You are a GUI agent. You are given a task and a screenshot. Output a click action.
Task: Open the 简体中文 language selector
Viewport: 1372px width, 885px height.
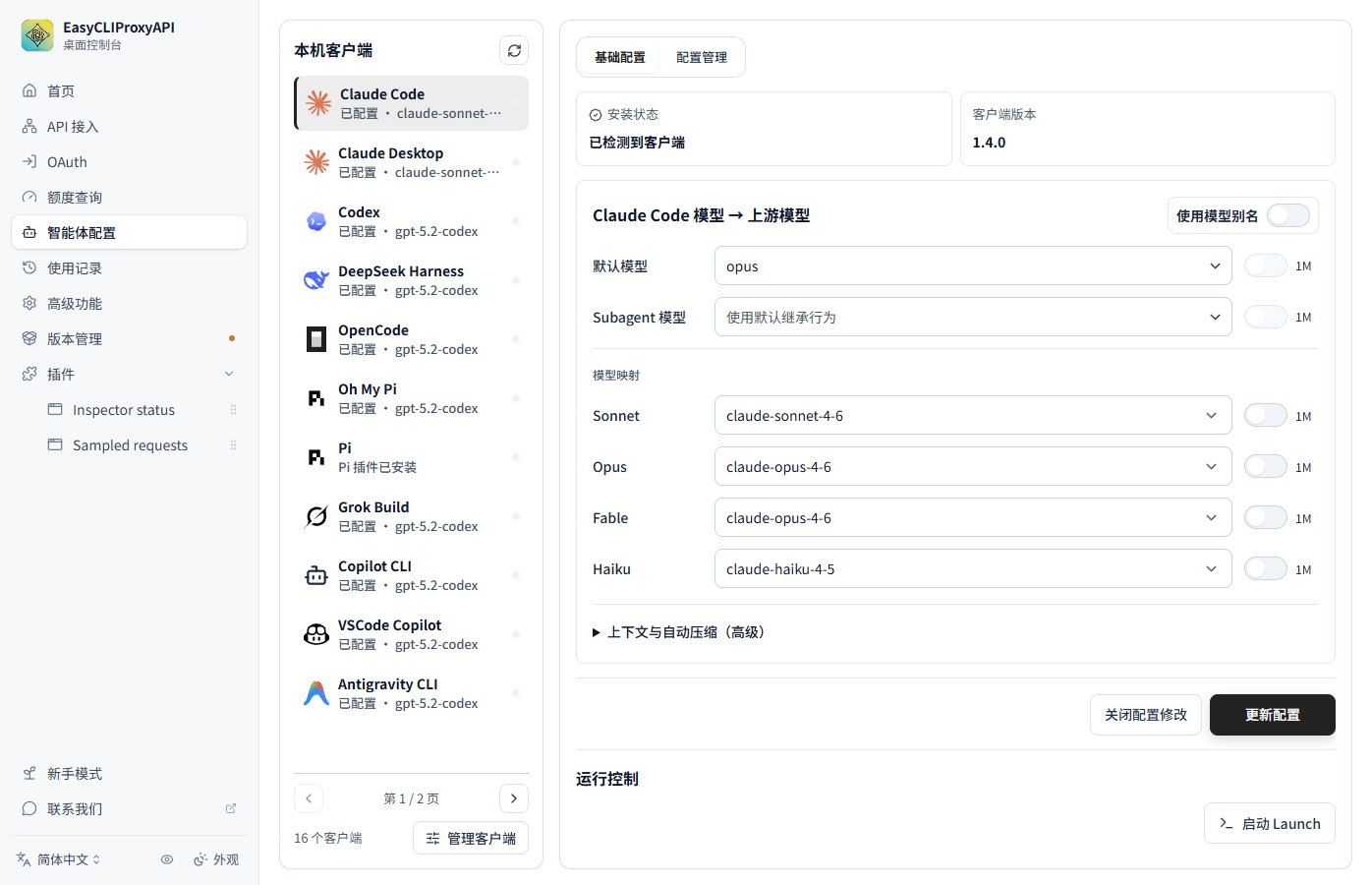click(59, 859)
